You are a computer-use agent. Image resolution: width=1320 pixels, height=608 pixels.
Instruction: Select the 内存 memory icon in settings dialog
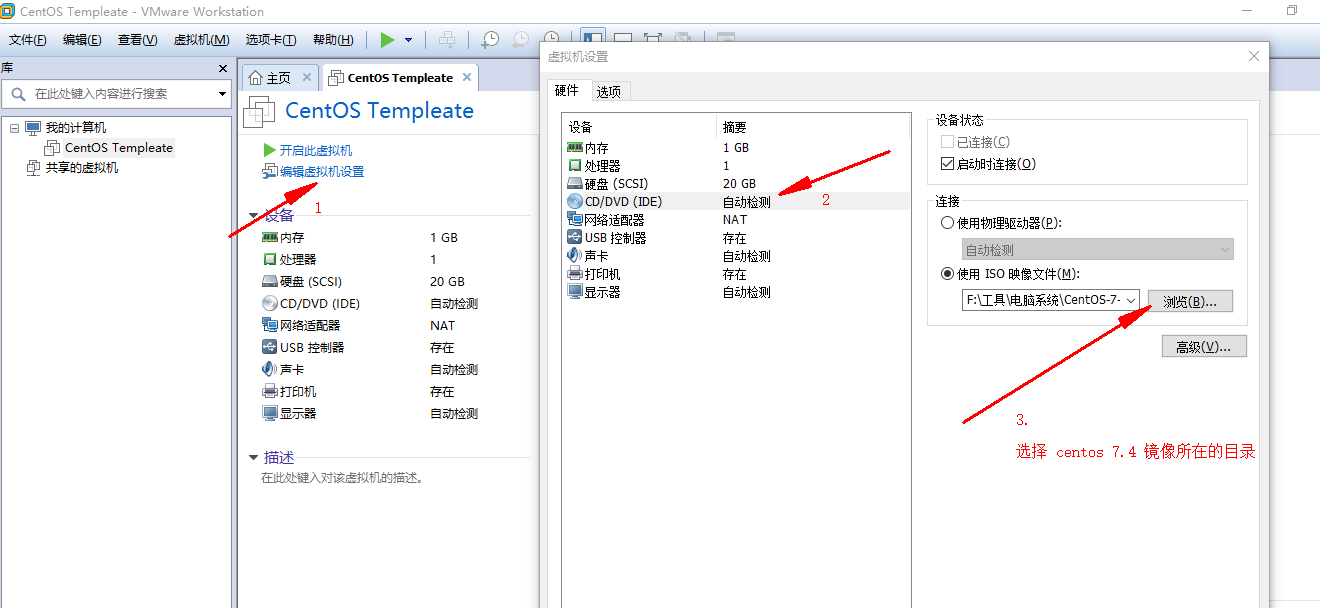[574, 147]
